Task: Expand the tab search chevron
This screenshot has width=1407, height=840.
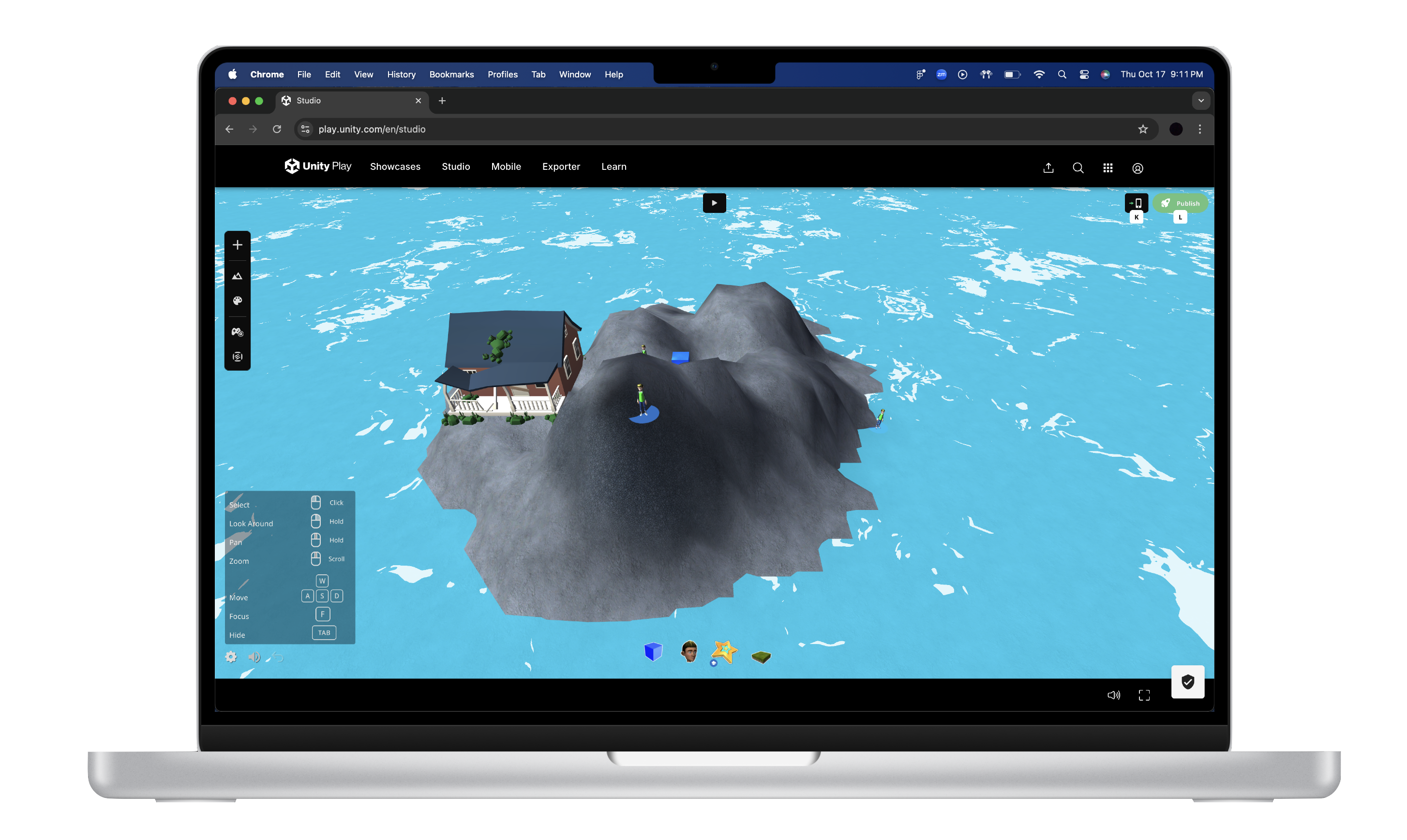Action: click(x=1200, y=101)
